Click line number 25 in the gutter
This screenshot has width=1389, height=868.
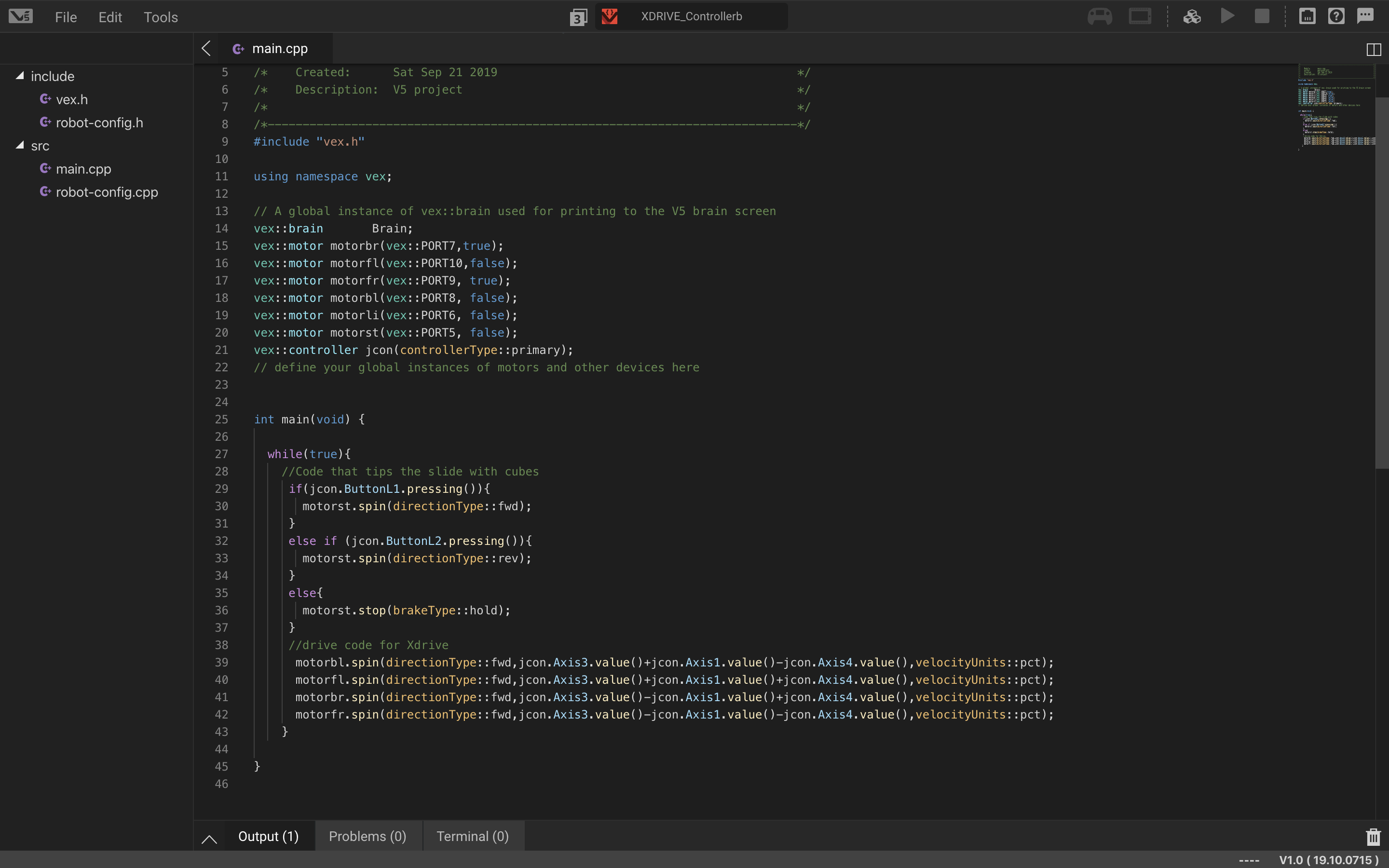point(221,419)
